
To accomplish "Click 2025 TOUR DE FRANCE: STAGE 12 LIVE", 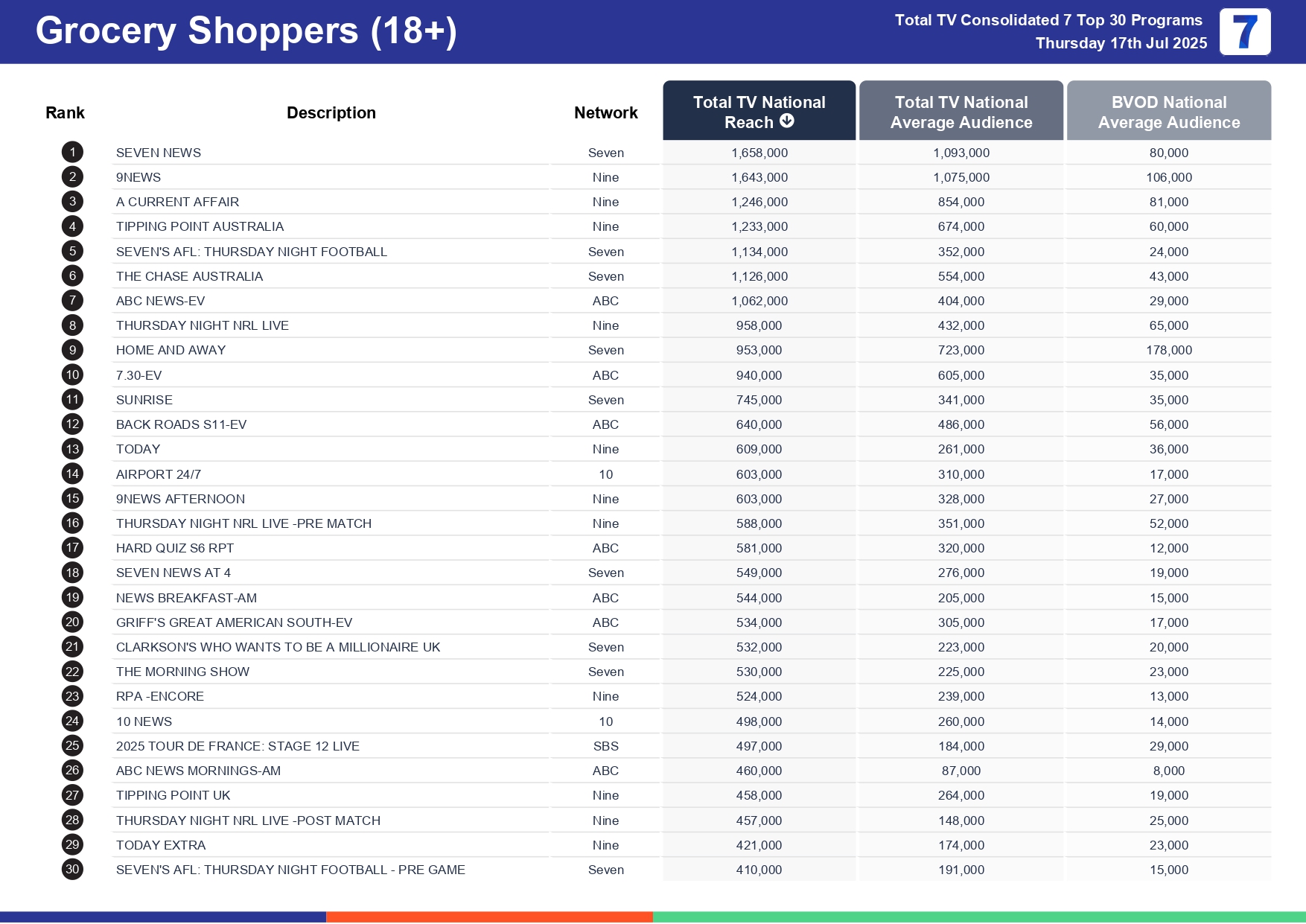I will coord(238,746).
